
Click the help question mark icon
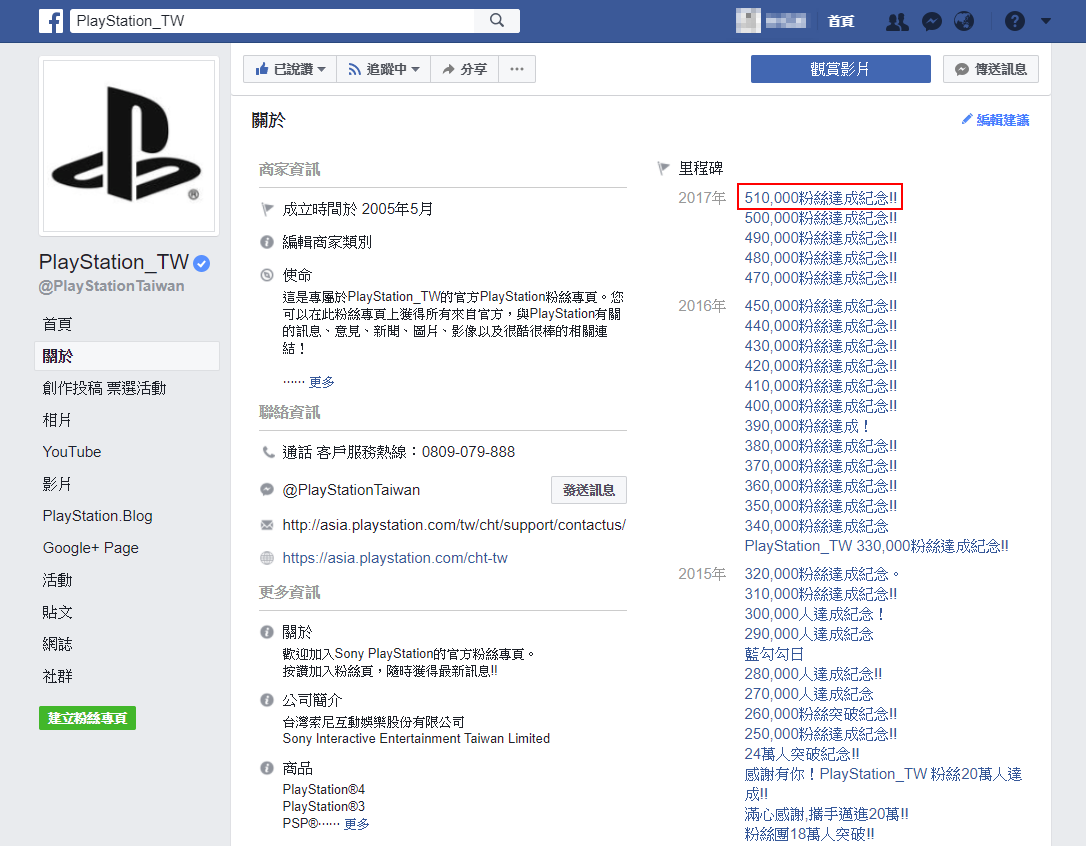(1015, 21)
